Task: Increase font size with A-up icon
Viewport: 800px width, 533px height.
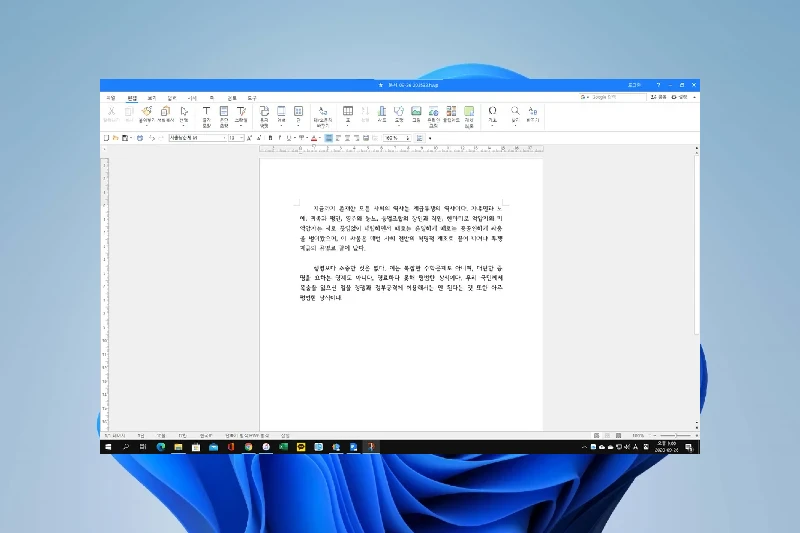Action: (249, 138)
